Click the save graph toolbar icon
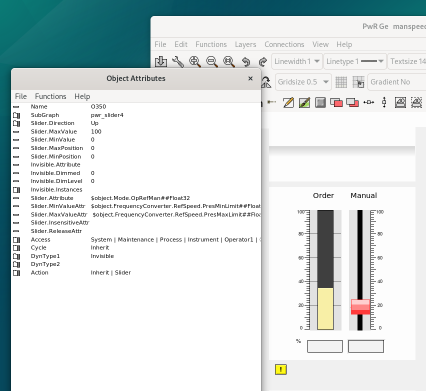 [161, 62]
